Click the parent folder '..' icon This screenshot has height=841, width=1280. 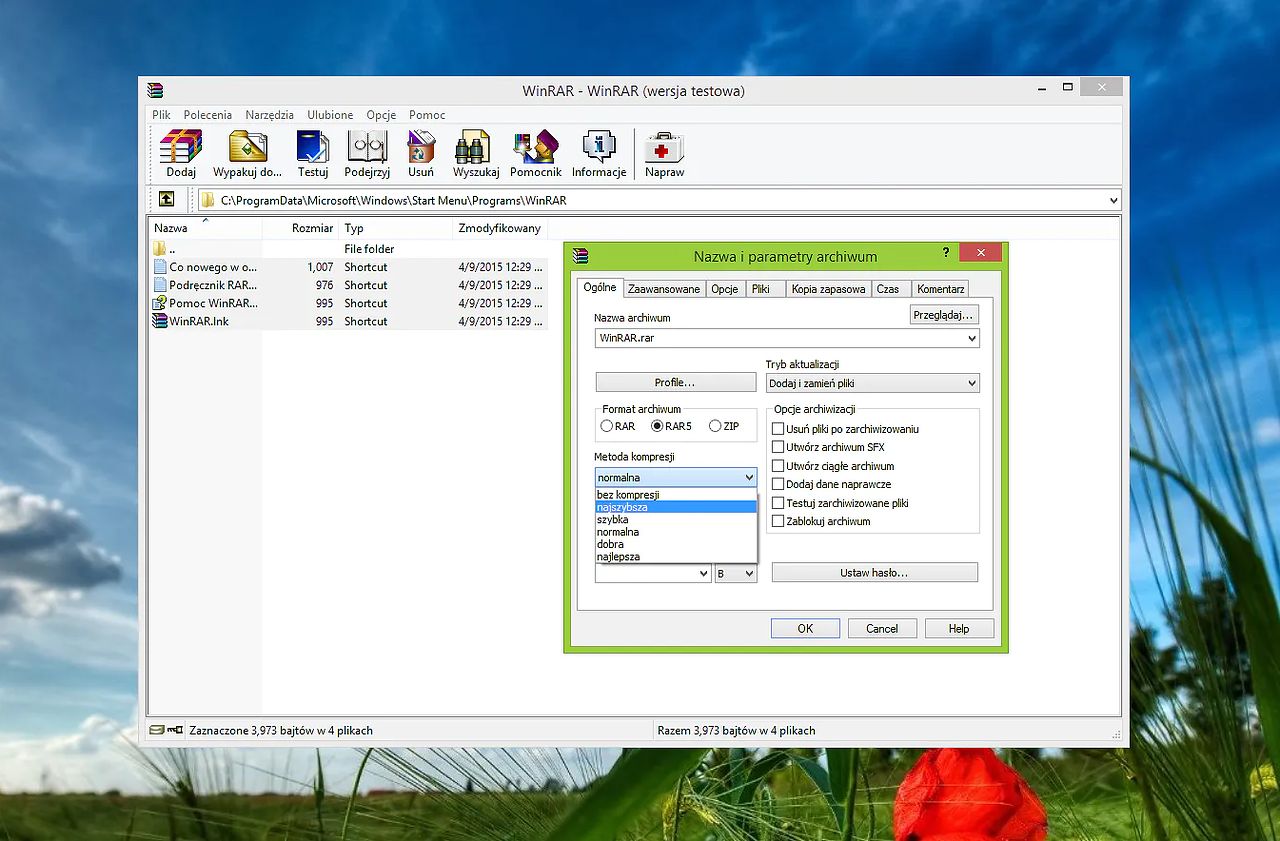pyautogui.click(x=160, y=249)
